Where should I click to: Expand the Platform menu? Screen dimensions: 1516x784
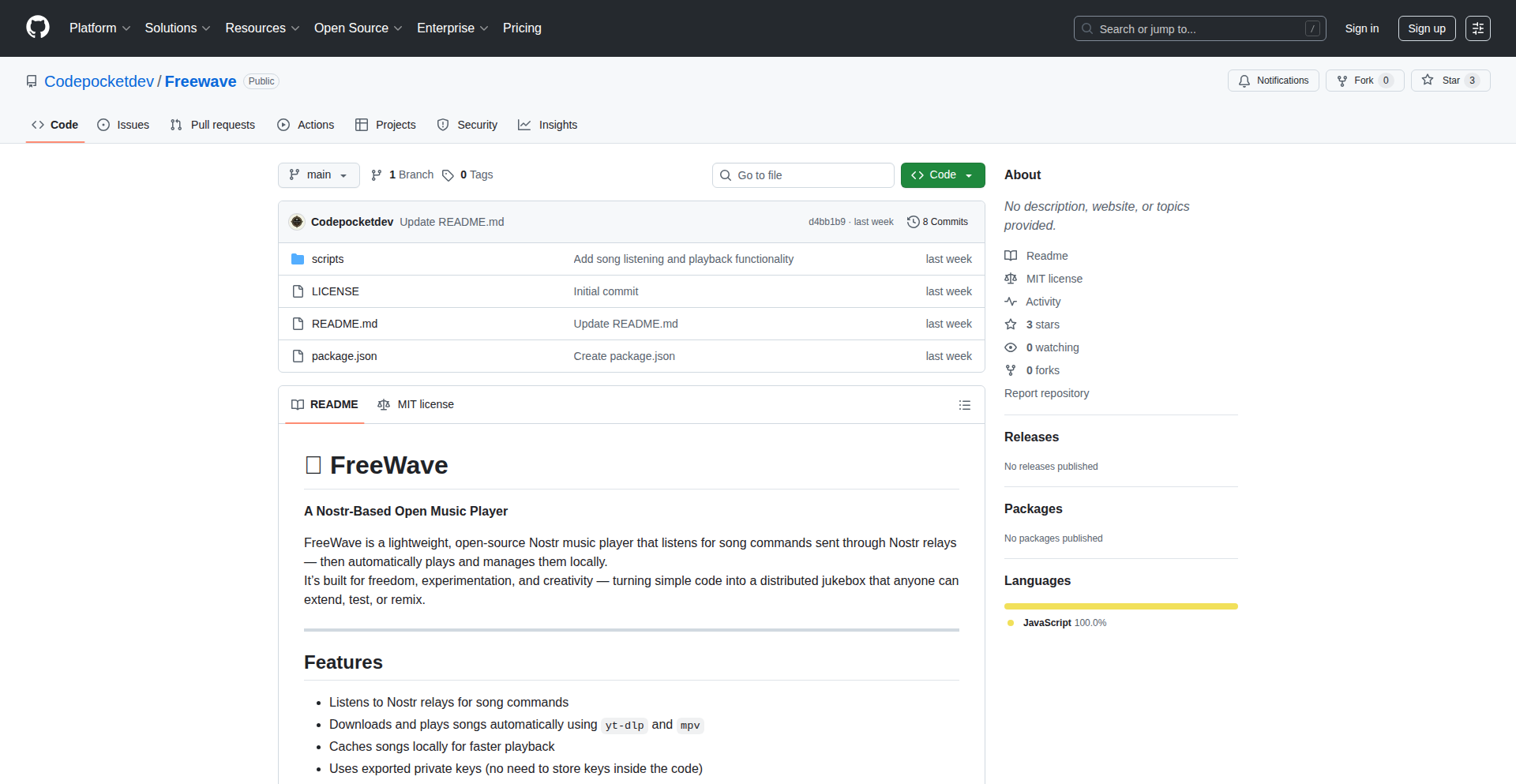pyautogui.click(x=99, y=28)
